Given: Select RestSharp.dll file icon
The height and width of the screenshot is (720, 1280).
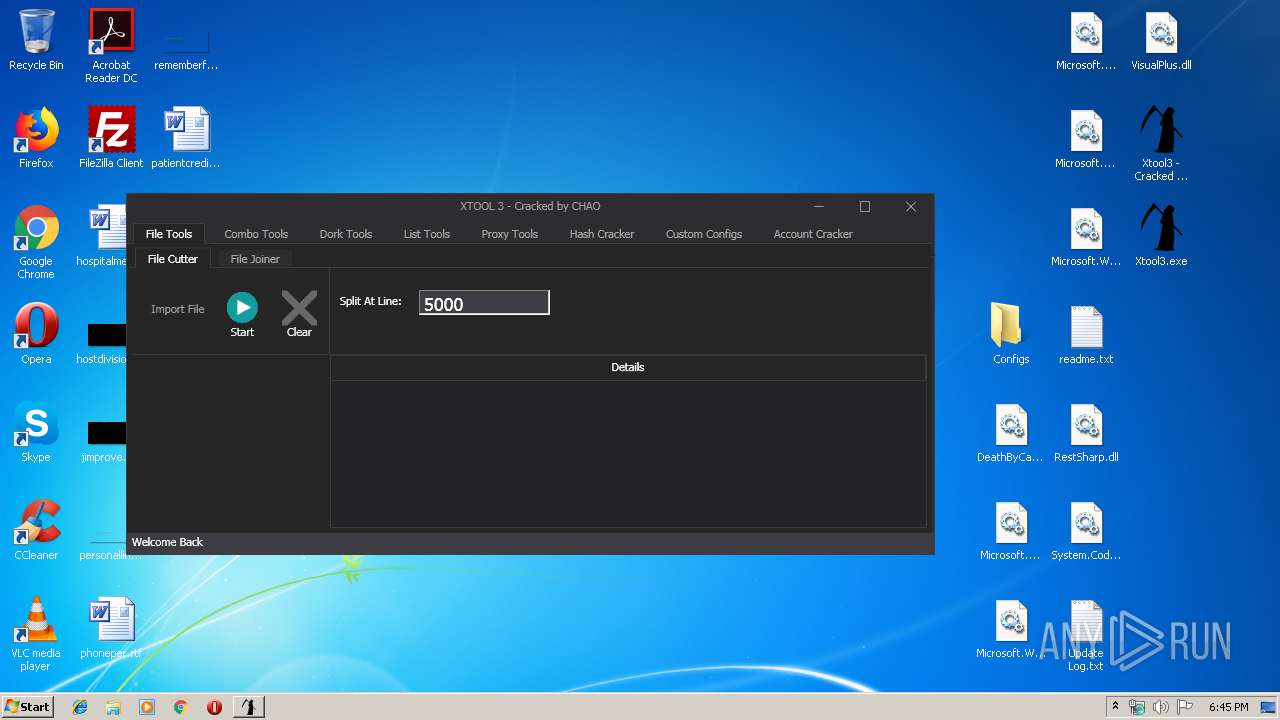Looking at the screenshot, I should (x=1086, y=433).
